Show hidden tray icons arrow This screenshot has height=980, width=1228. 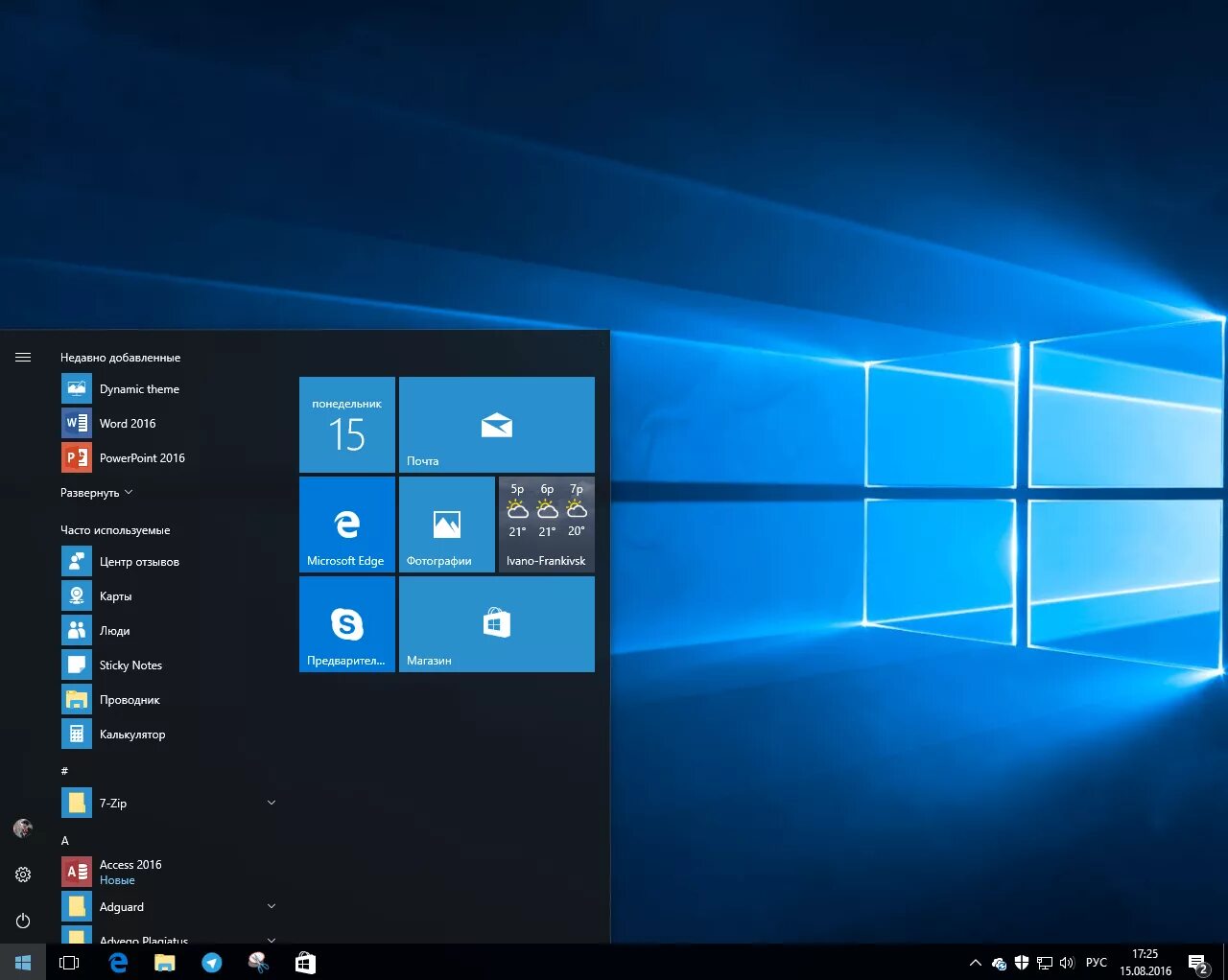(x=976, y=962)
